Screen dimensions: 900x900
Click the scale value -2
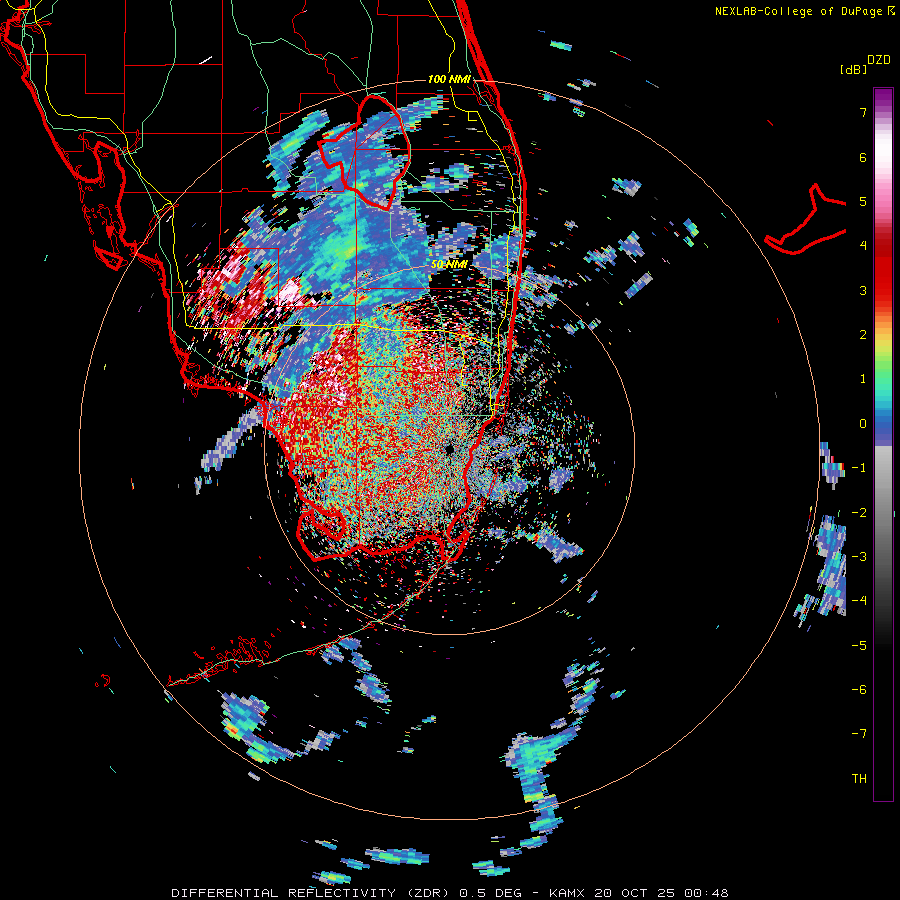click(x=859, y=513)
